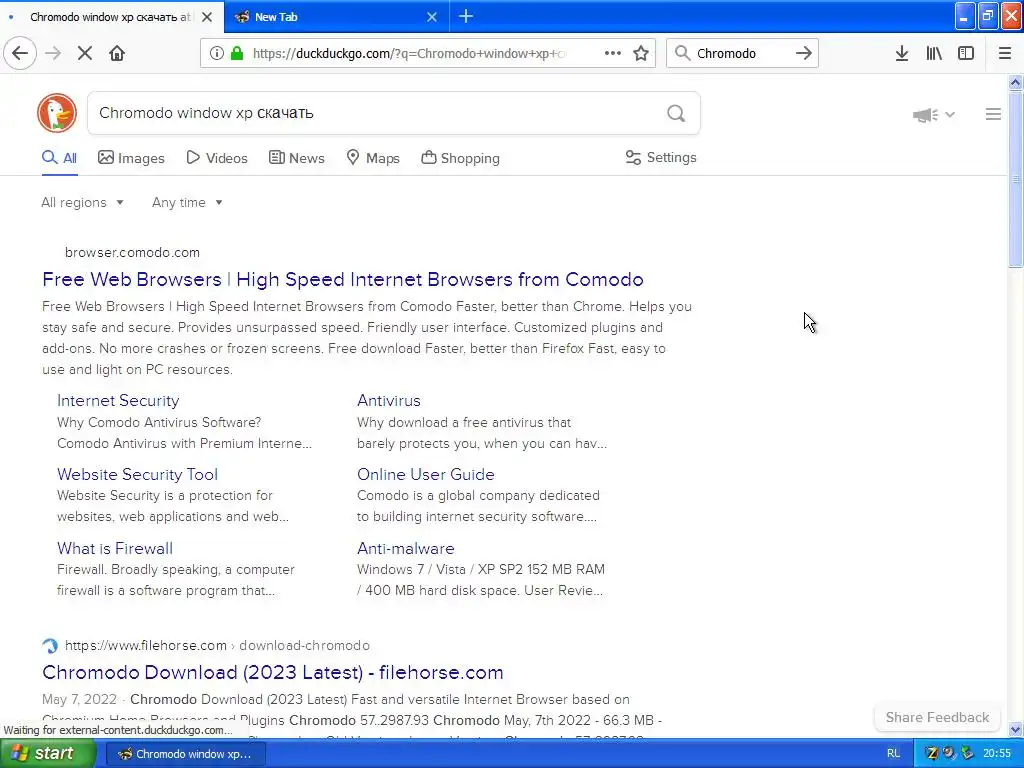Click the filehorse.com URL breadcrumb
The image size is (1024, 768).
click(217, 645)
